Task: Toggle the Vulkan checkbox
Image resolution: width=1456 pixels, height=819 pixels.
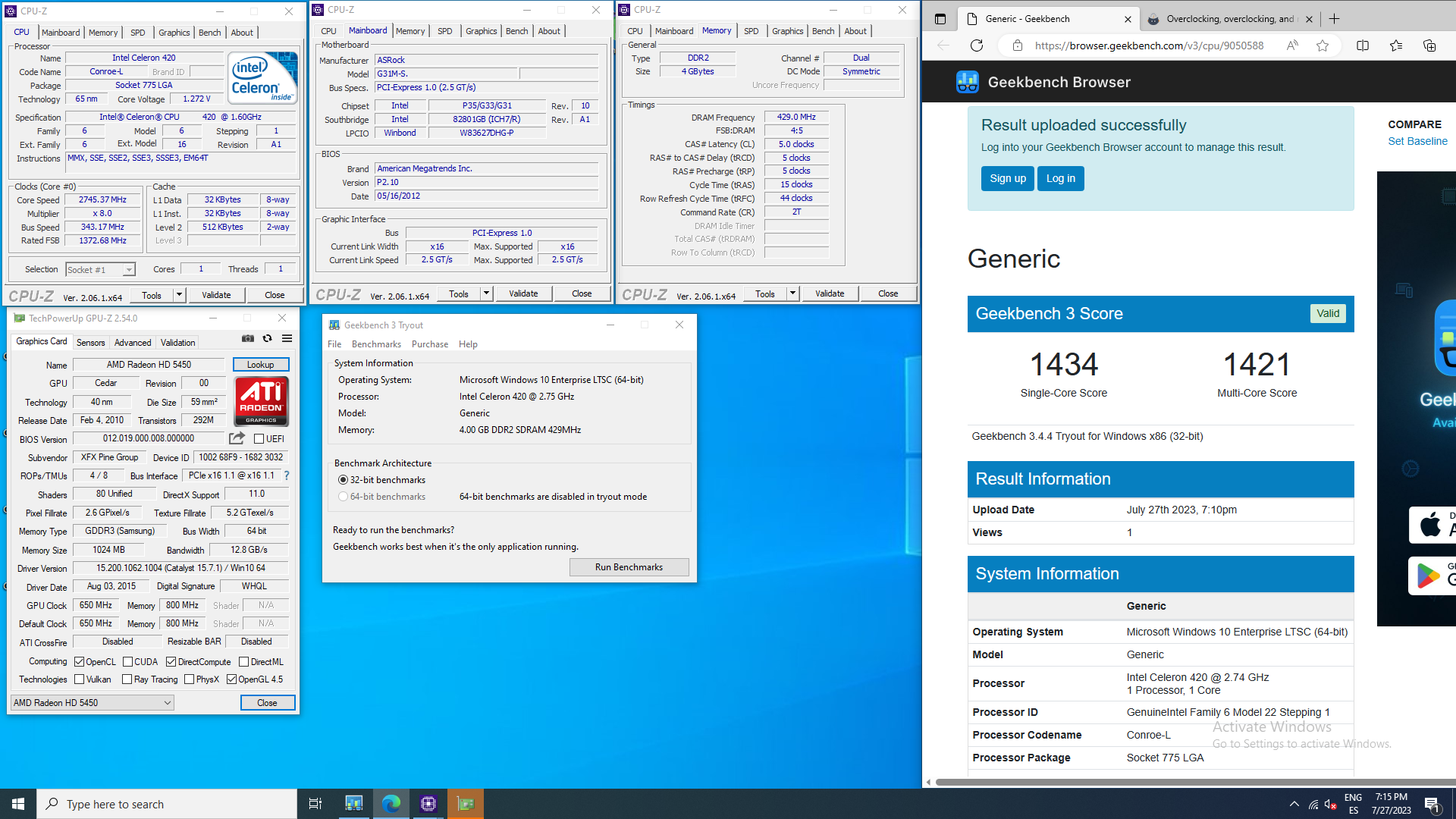Action: [x=79, y=679]
